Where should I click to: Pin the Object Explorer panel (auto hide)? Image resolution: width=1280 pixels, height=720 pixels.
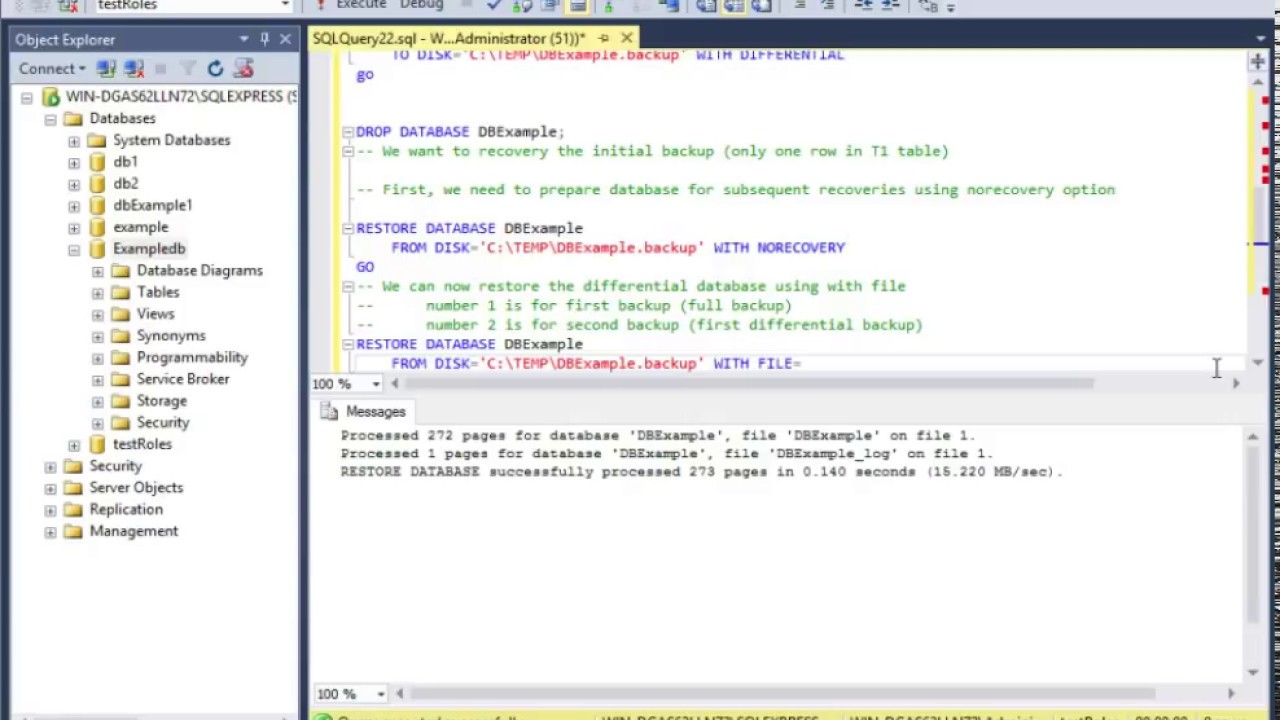[265, 39]
